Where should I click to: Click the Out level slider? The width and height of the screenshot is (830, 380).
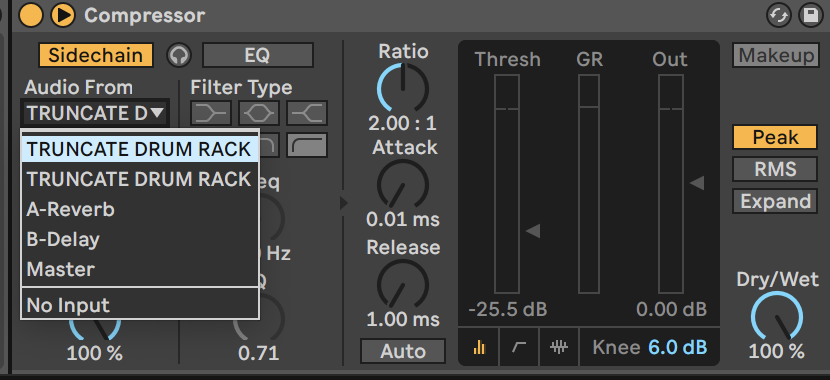point(671,184)
